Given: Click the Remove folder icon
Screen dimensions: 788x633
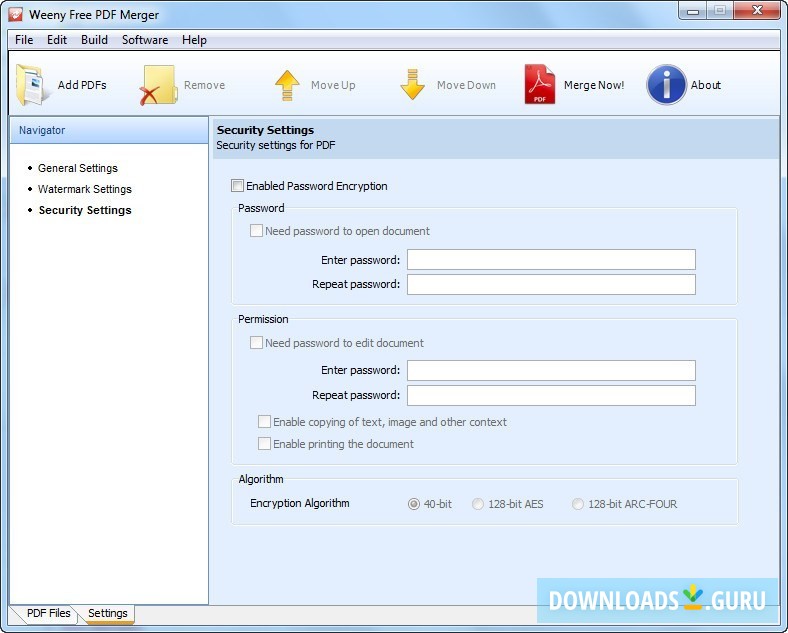Looking at the screenshot, I should pyautogui.click(x=158, y=85).
